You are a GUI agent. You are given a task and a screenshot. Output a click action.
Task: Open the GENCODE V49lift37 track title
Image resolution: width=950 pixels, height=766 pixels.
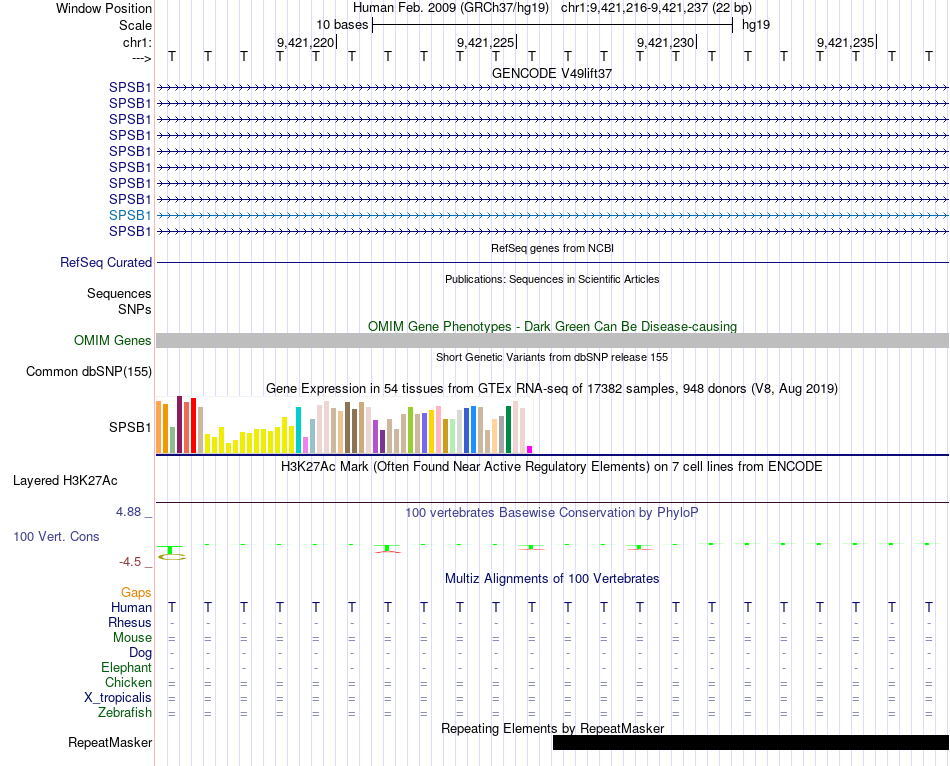click(x=552, y=73)
